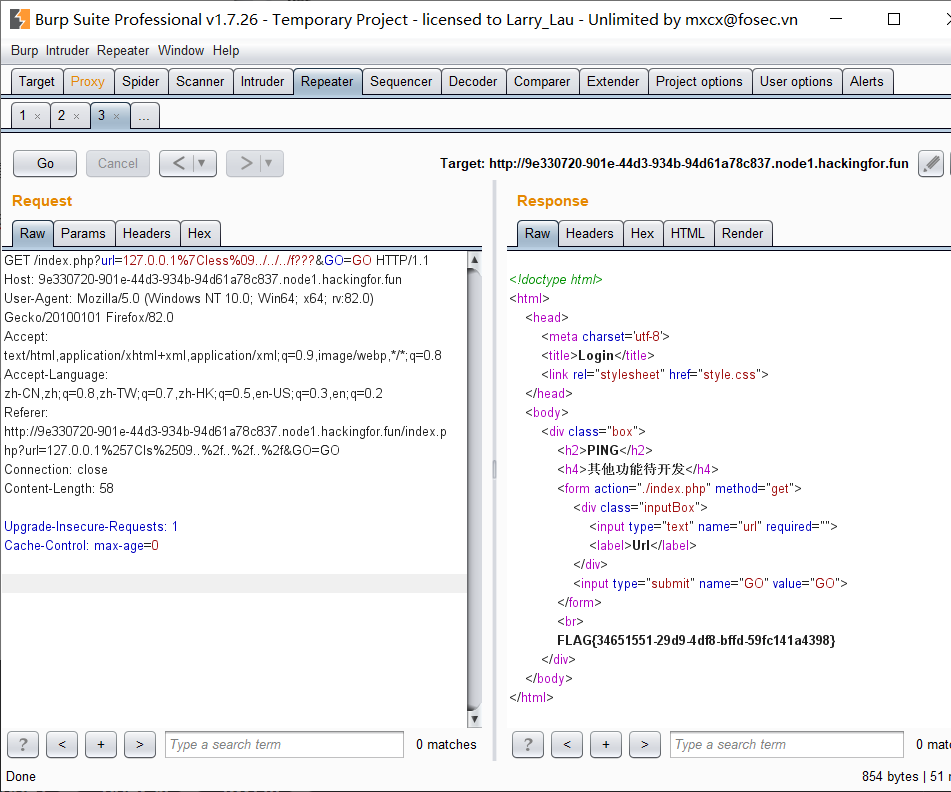Go to previous match in response search
The height and width of the screenshot is (792, 951).
(x=566, y=744)
